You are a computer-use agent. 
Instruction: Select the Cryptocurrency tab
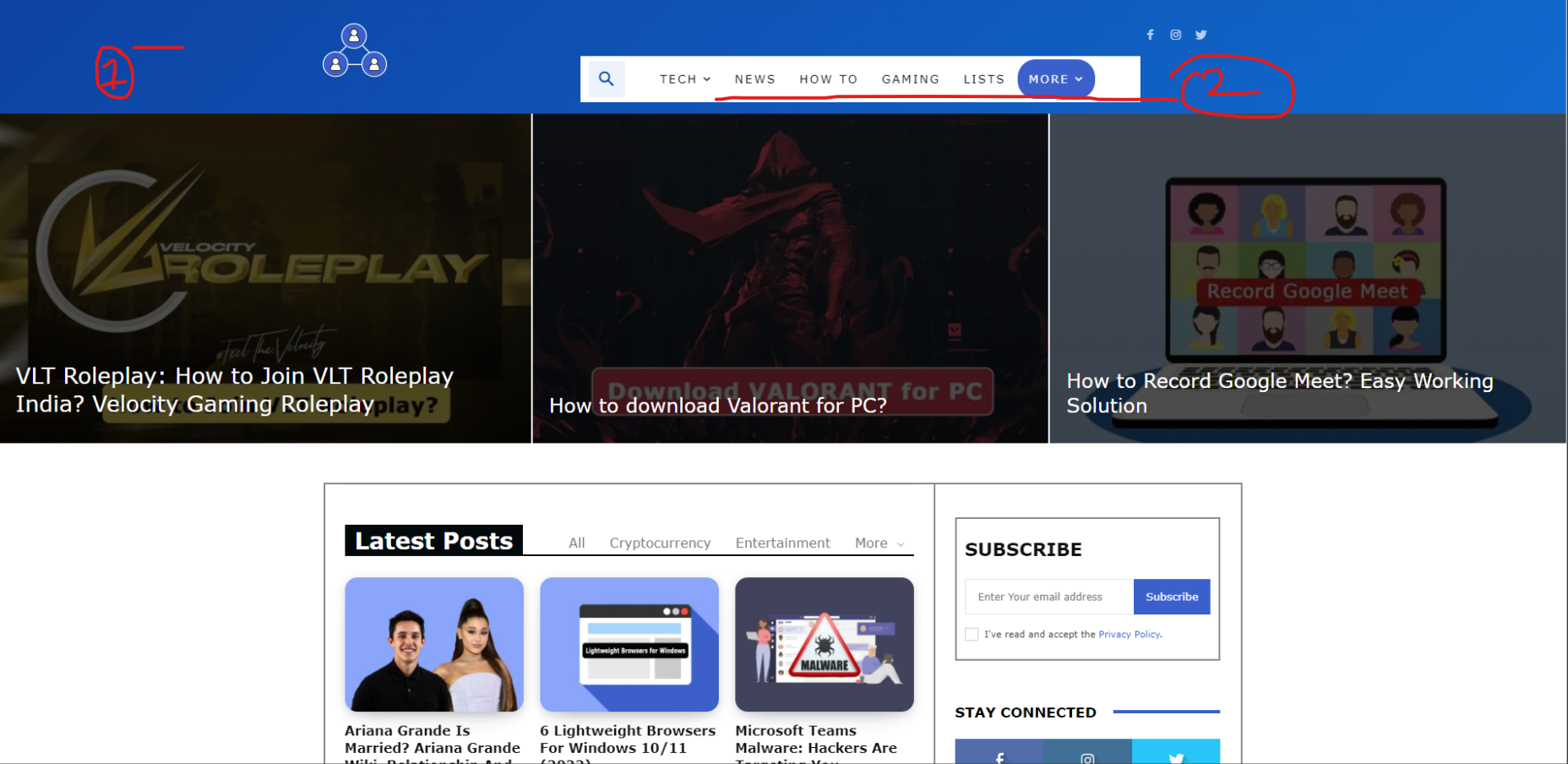coord(660,543)
